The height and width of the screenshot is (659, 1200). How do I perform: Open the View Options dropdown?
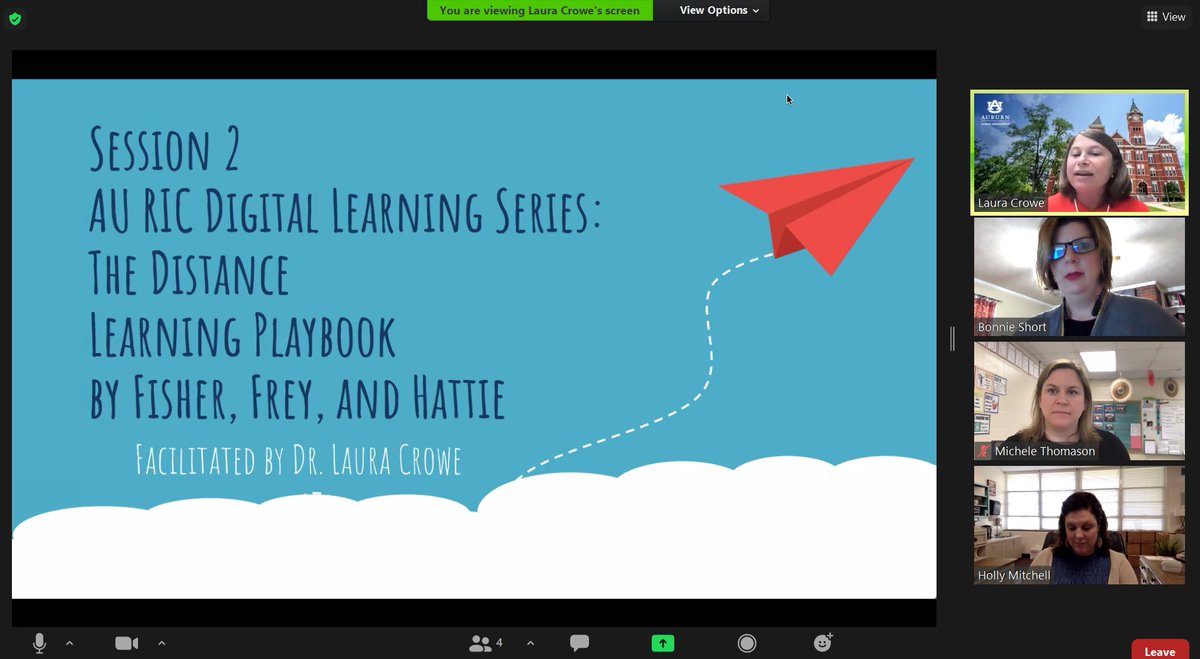[719, 10]
